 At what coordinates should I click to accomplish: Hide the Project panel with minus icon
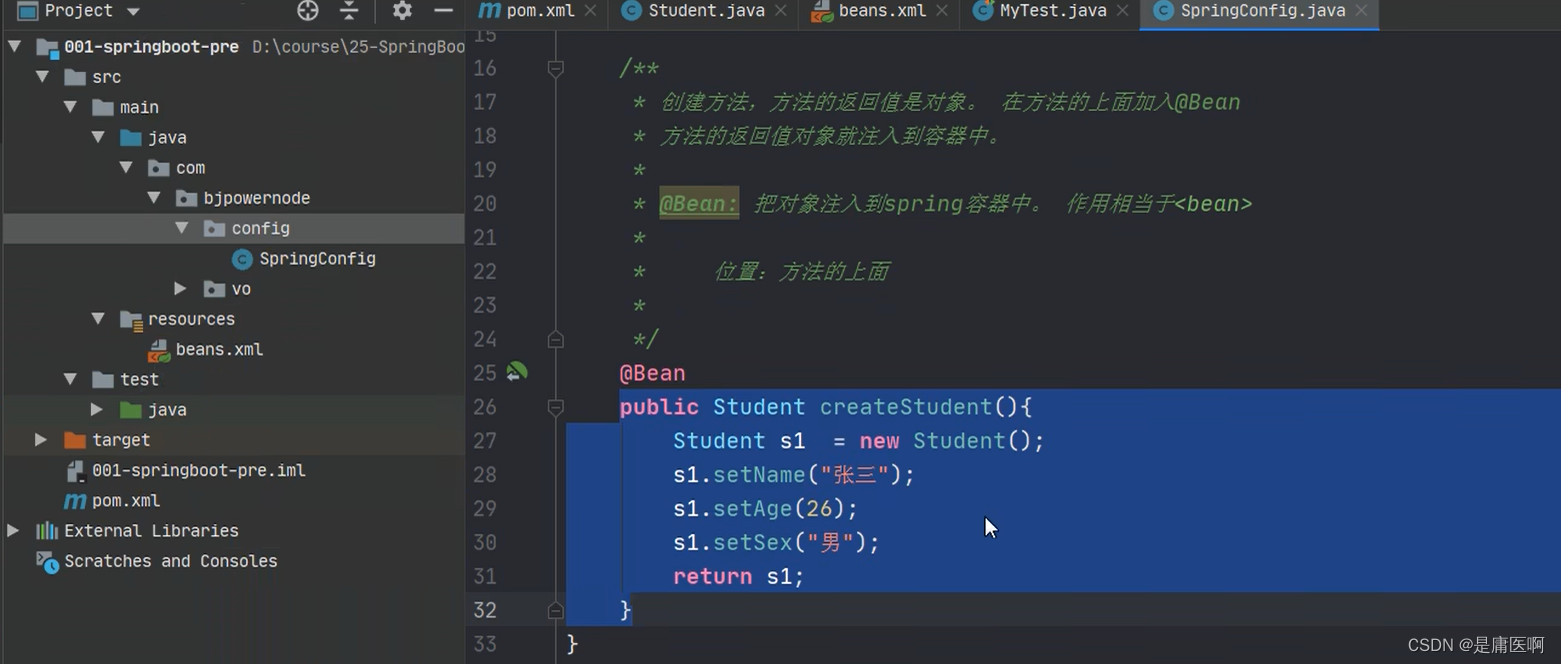pyautogui.click(x=444, y=11)
